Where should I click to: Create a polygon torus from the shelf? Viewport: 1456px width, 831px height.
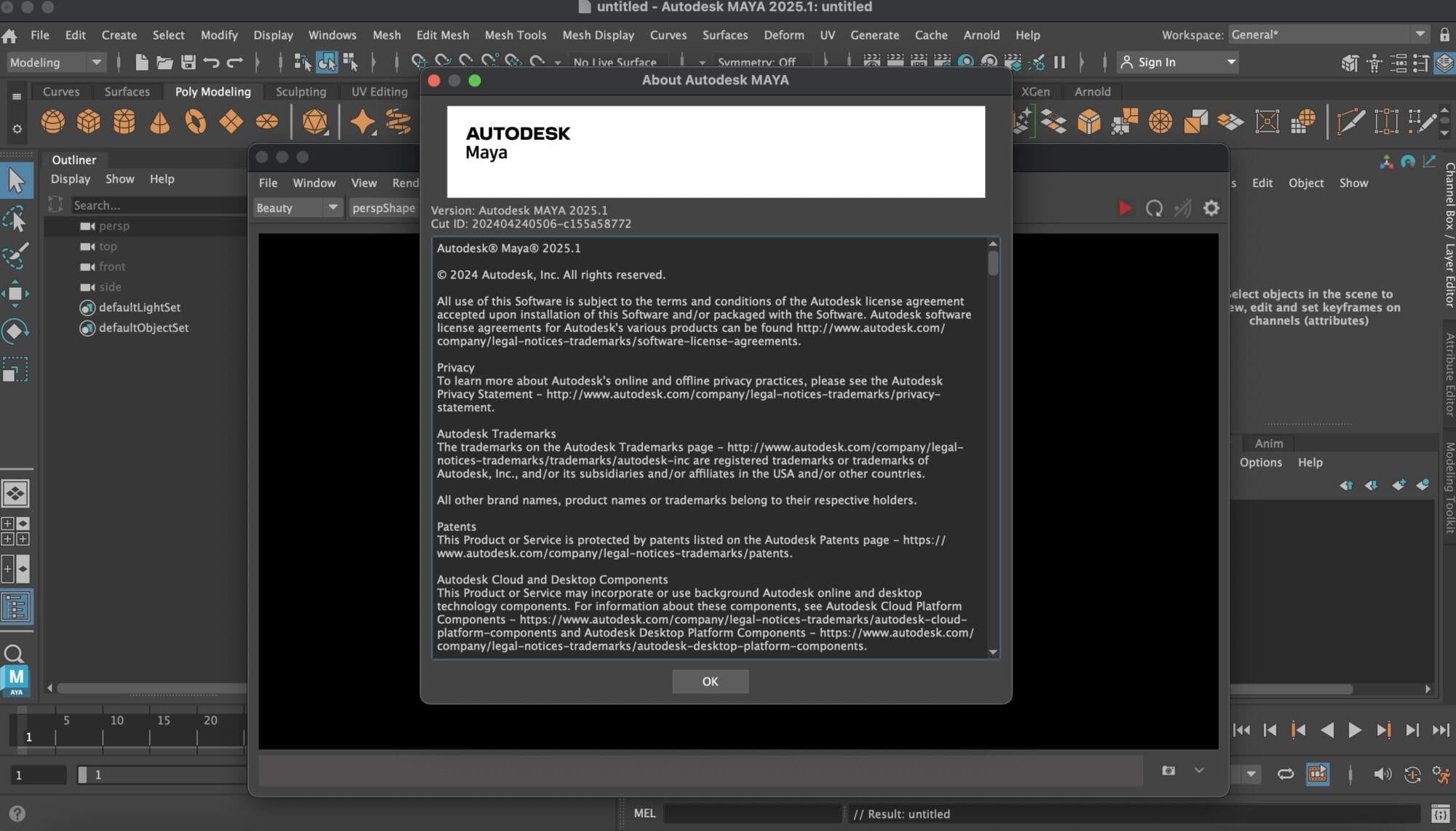pos(195,121)
